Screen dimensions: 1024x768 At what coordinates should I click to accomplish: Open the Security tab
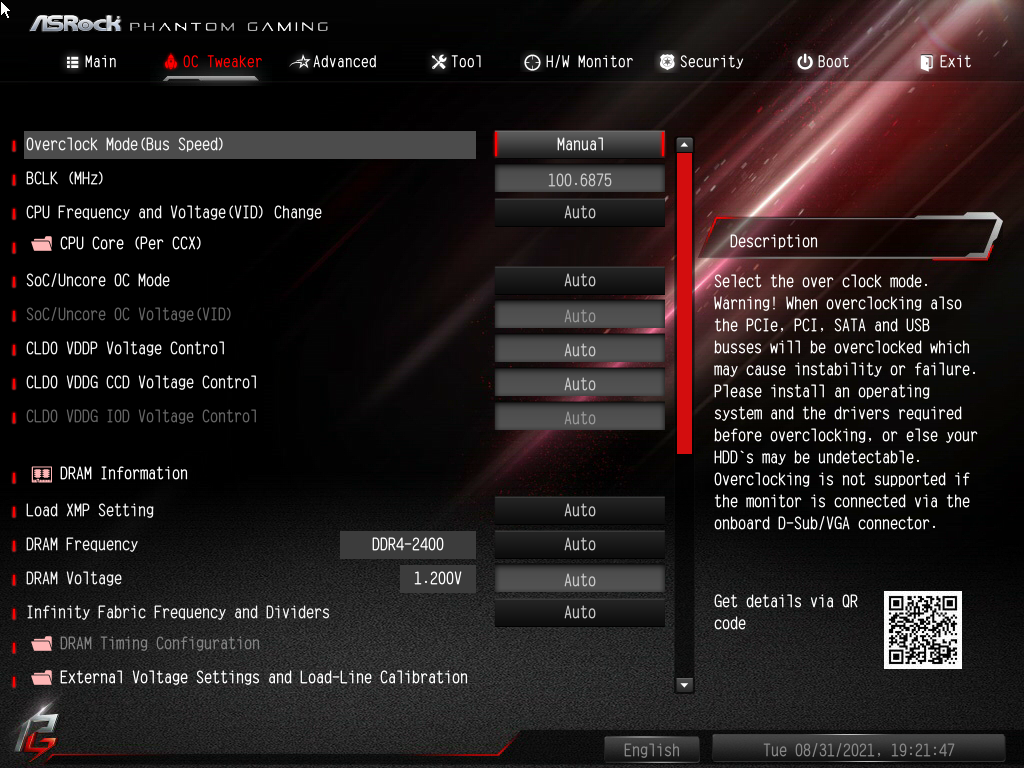click(701, 62)
